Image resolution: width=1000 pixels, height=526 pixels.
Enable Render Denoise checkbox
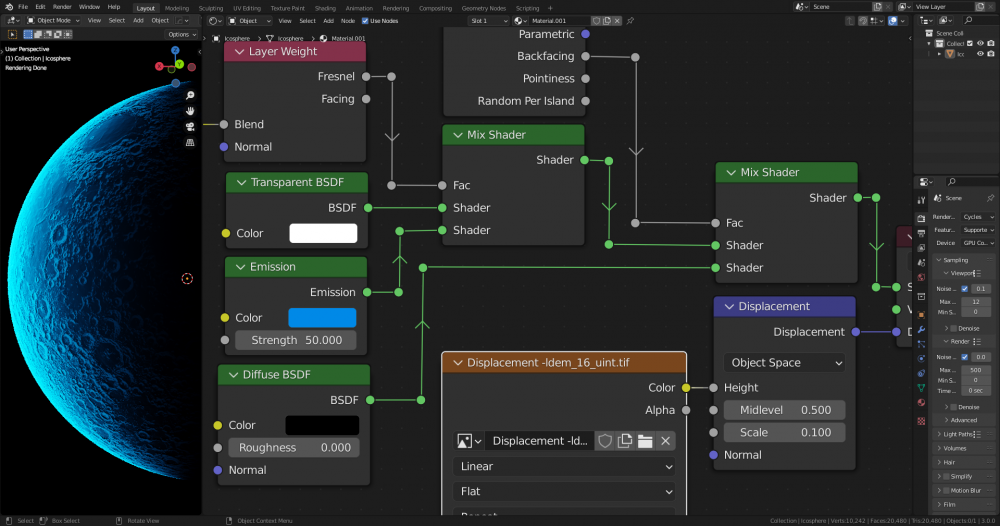pos(953,407)
